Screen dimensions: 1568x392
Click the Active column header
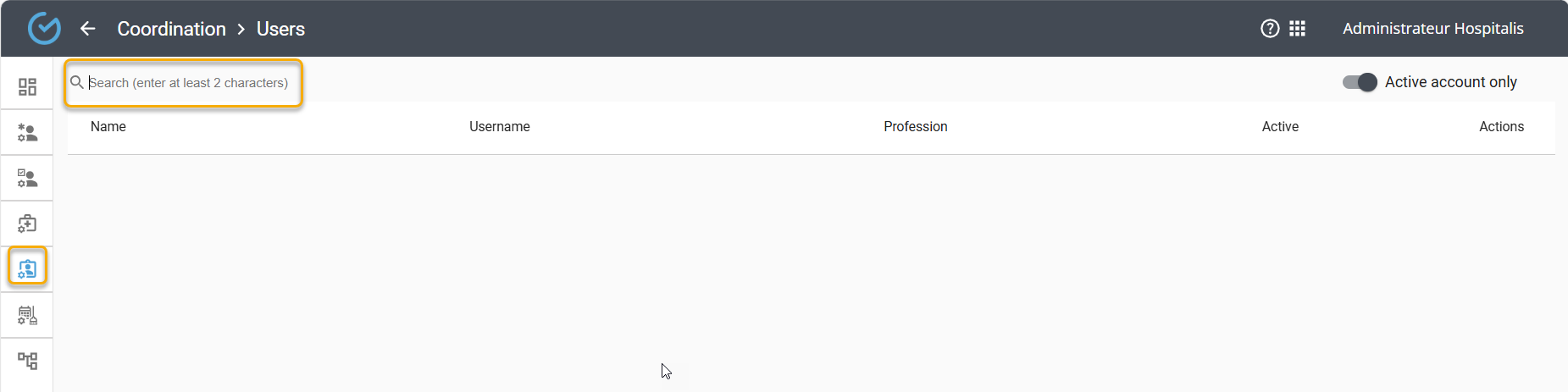tap(1279, 127)
